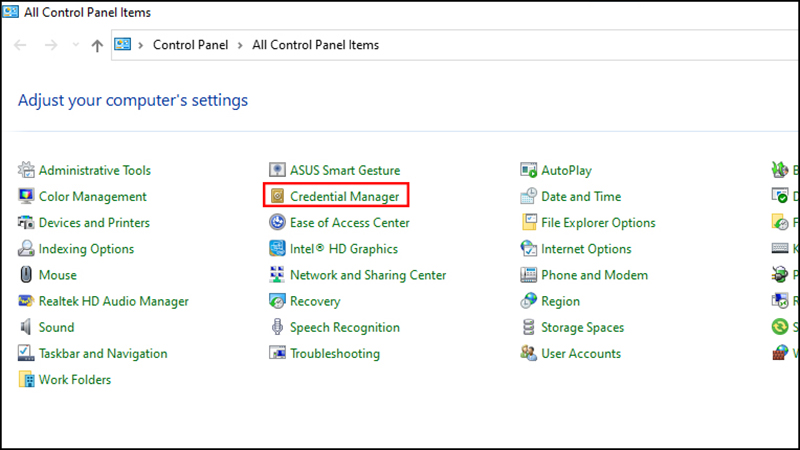Click the Work Folders icon
The width and height of the screenshot is (800, 450).
pyautogui.click(x=26, y=379)
